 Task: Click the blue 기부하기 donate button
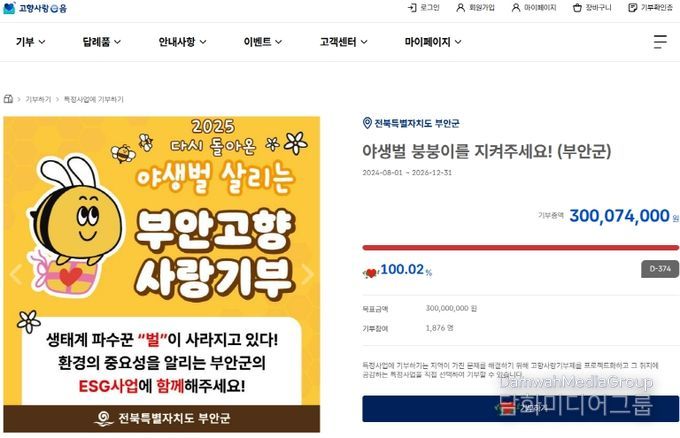pyautogui.click(x=520, y=408)
